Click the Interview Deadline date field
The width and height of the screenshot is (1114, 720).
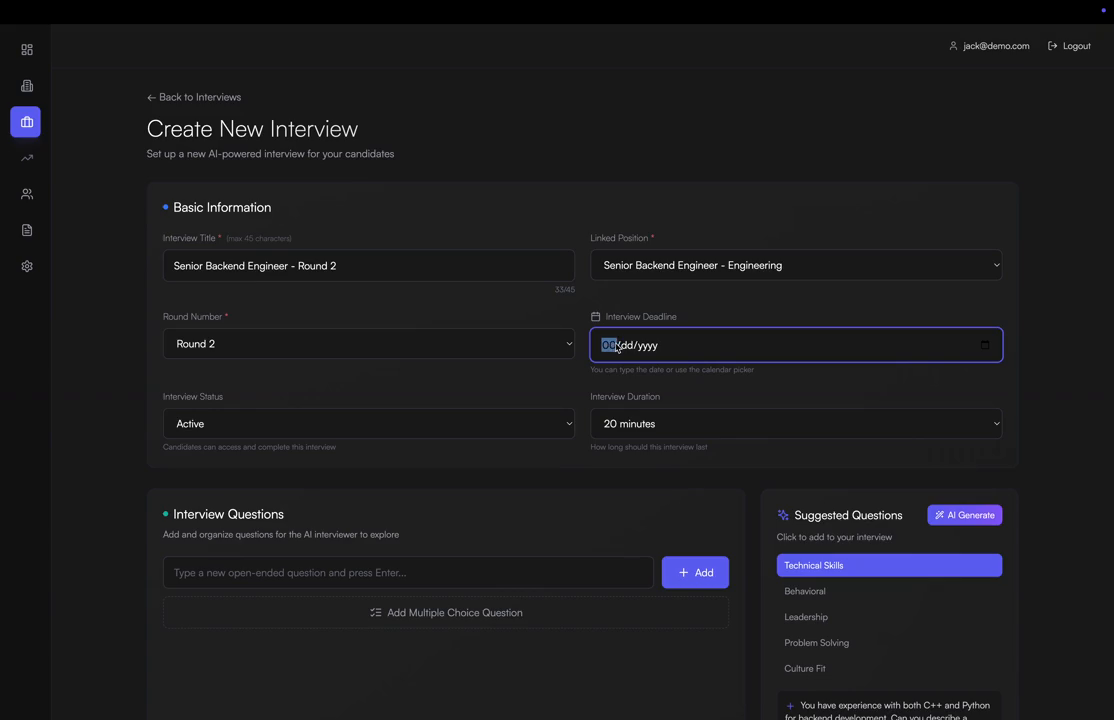pyautogui.click(x=796, y=345)
